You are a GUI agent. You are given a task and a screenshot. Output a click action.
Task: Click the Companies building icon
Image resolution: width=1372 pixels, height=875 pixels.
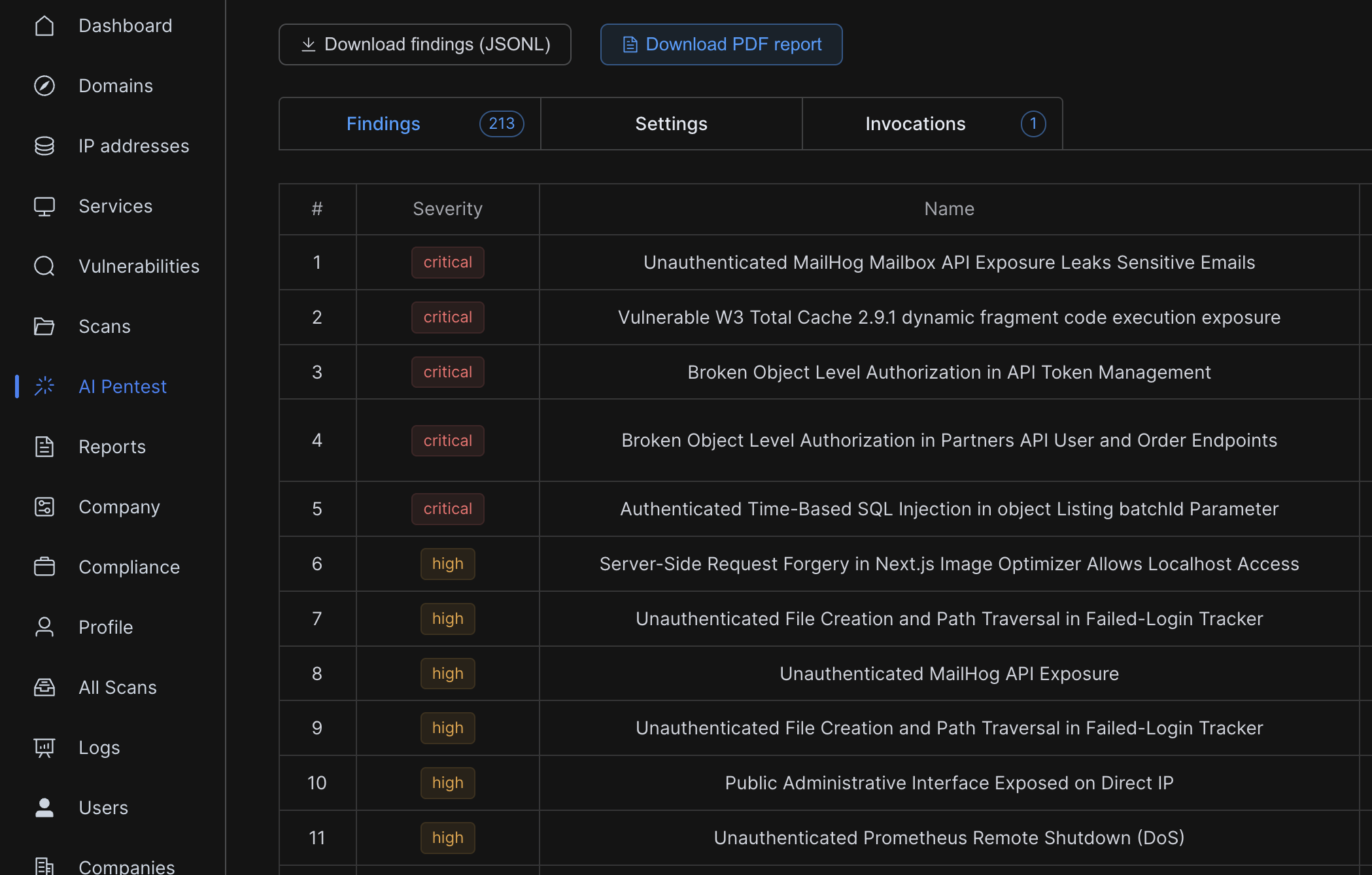point(44,866)
